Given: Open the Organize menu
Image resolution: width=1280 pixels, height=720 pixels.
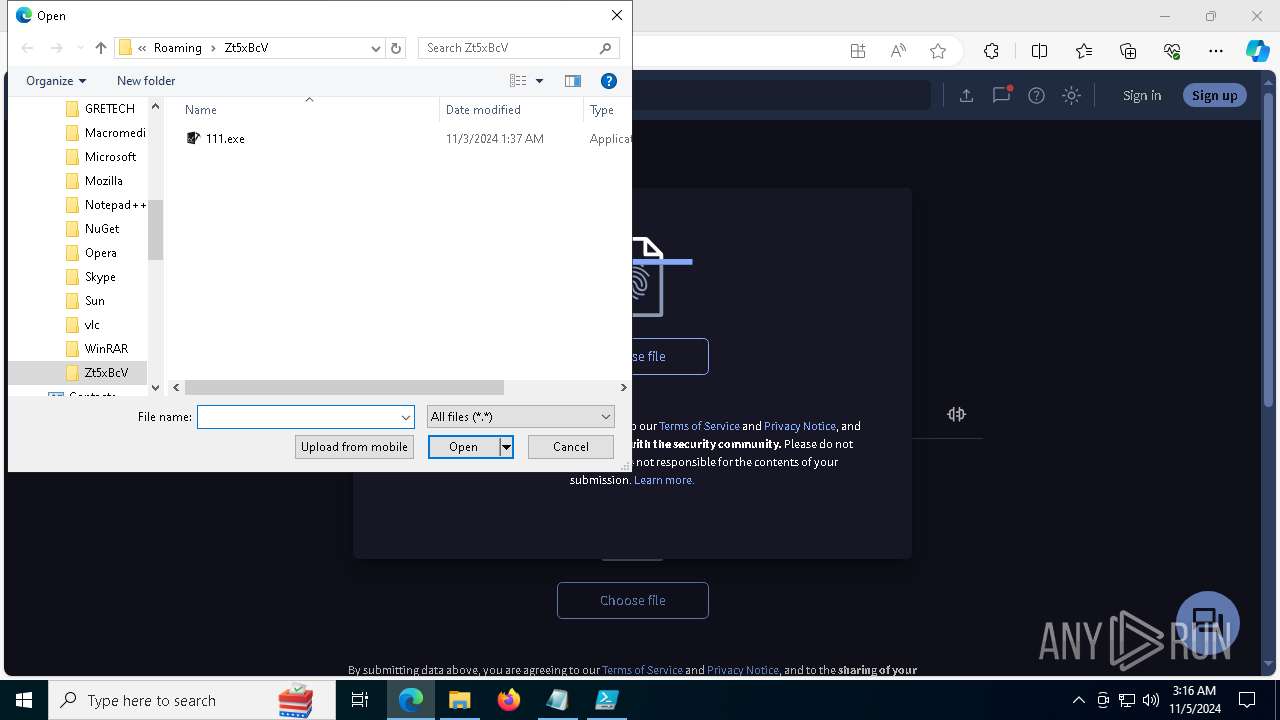Looking at the screenshot, I should [56, 81].
